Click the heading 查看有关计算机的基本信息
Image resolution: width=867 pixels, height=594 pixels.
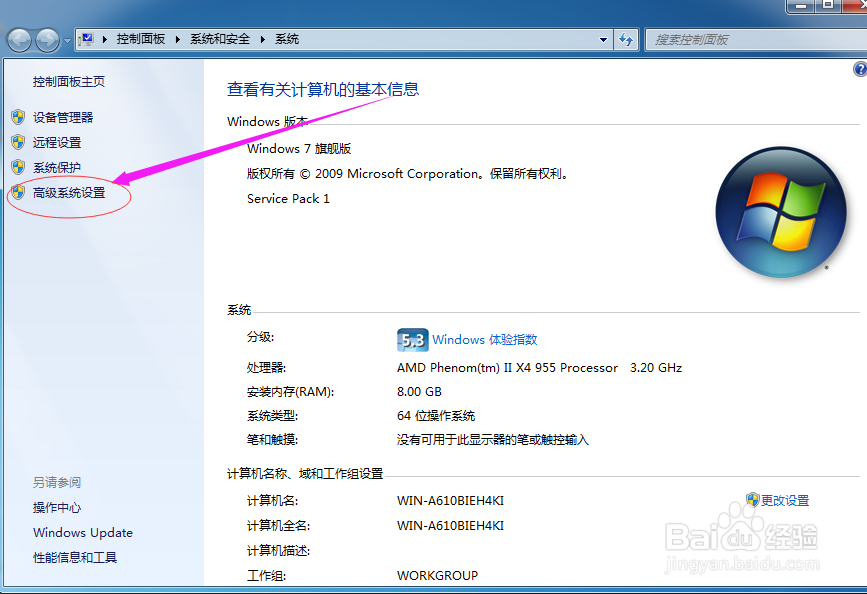[x=323, y=90]
